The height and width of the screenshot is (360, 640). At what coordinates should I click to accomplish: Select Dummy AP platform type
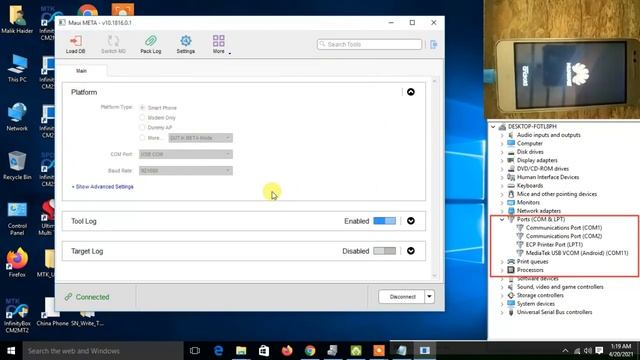click(142, 127)
